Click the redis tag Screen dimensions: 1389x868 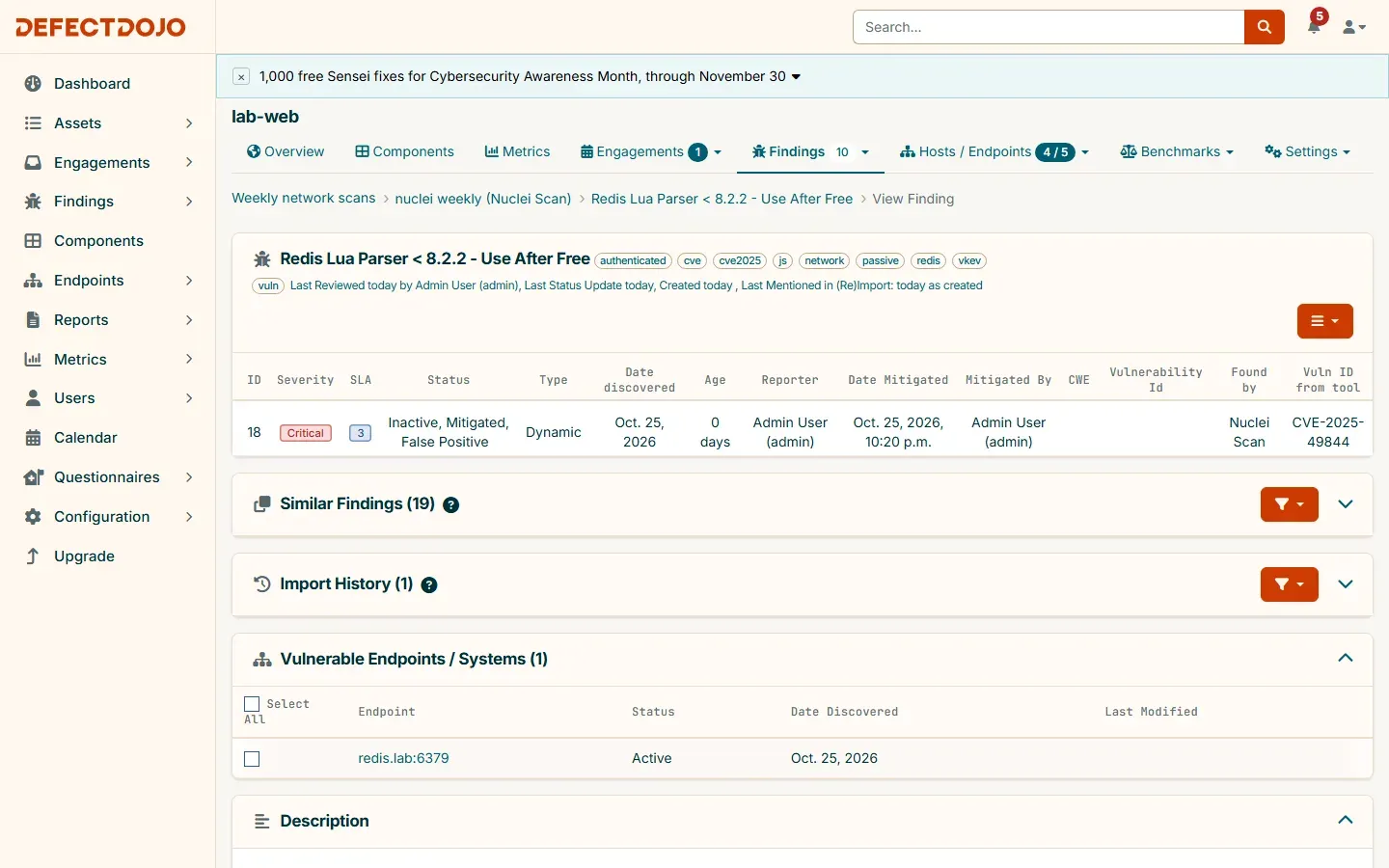tap(928, 261)
